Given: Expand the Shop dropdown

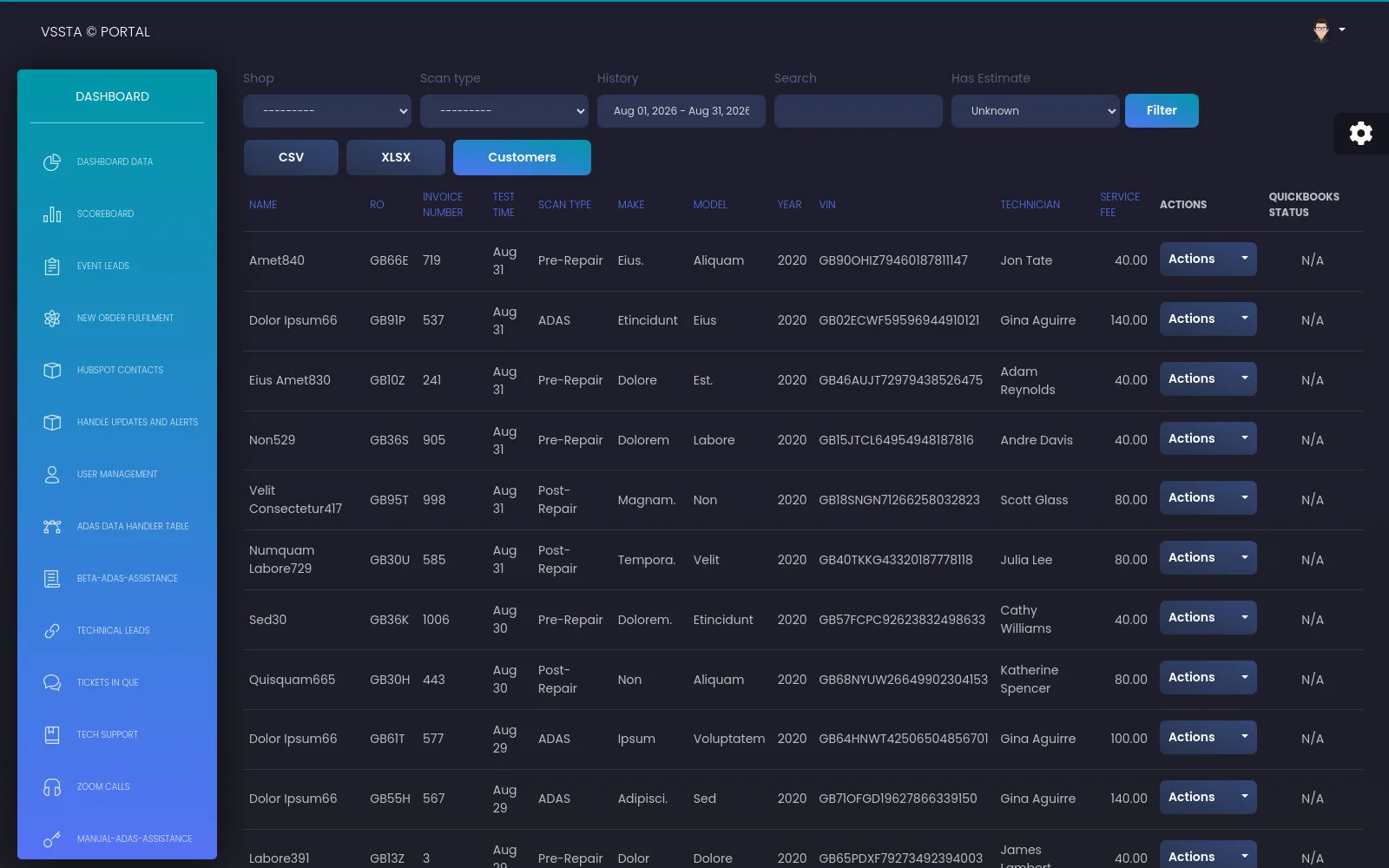Looking at the screenshot, I should [327, 111].
